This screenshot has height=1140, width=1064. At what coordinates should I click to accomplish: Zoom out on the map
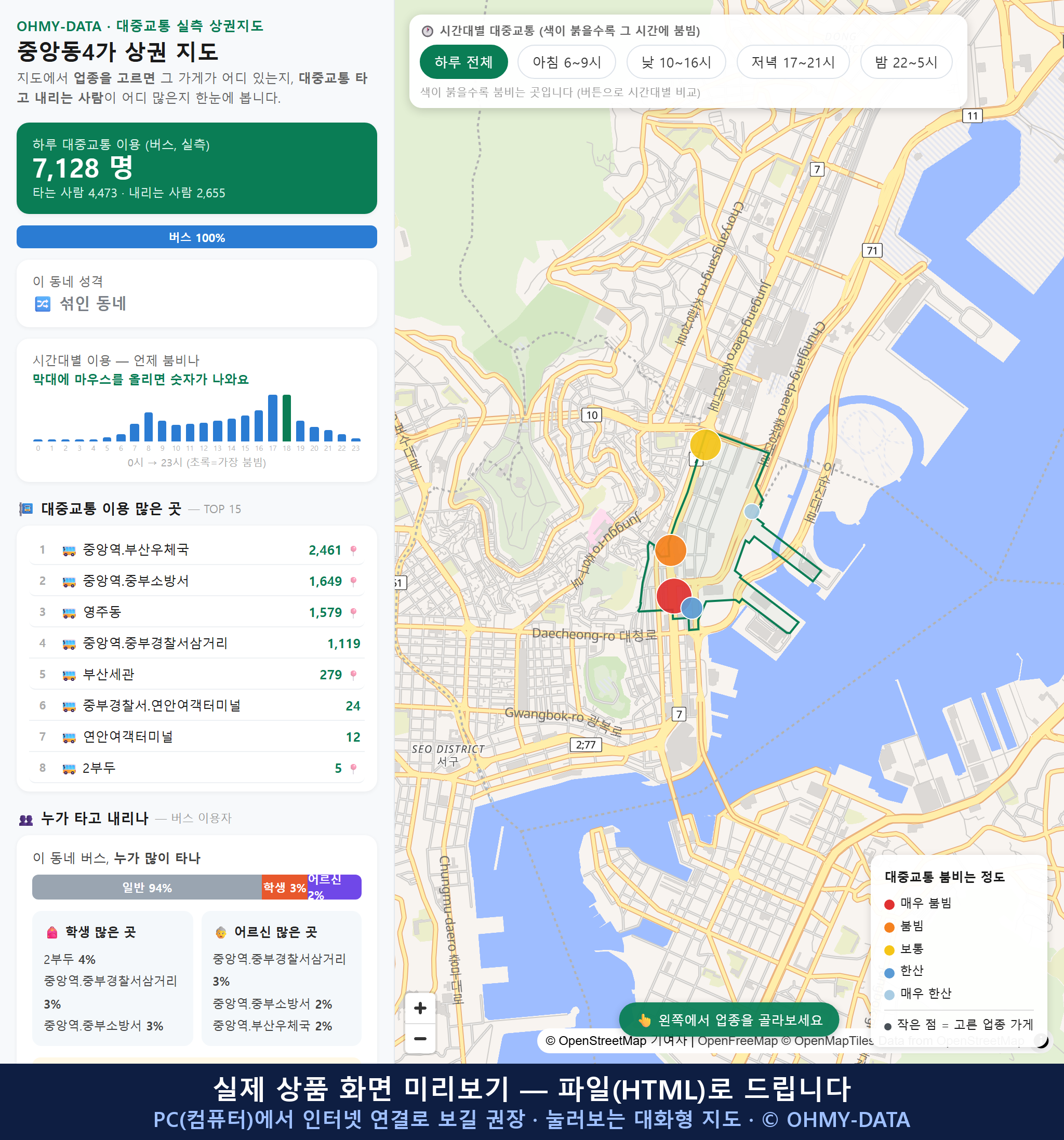pos(420,1039)
